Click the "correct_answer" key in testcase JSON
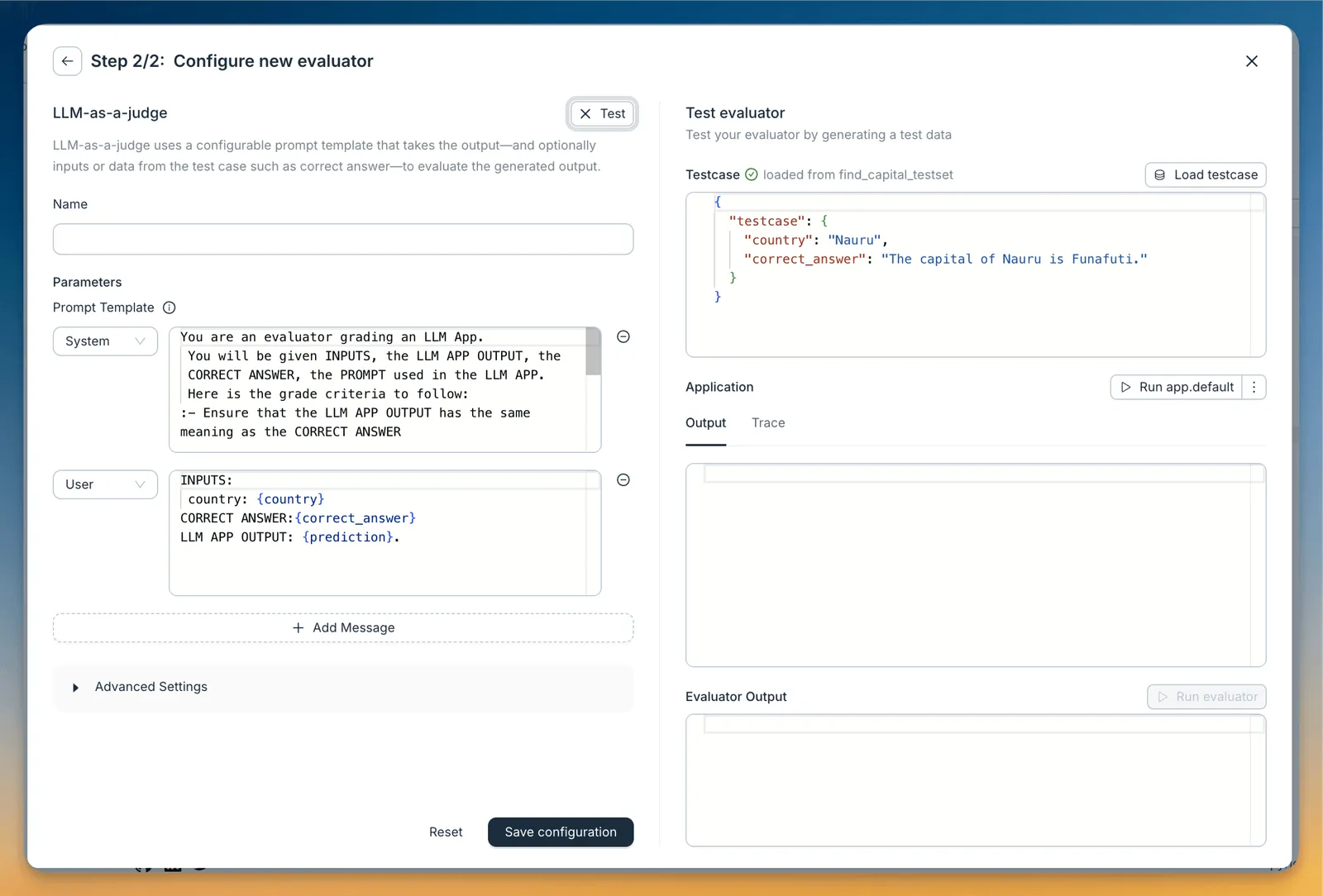 805,260
